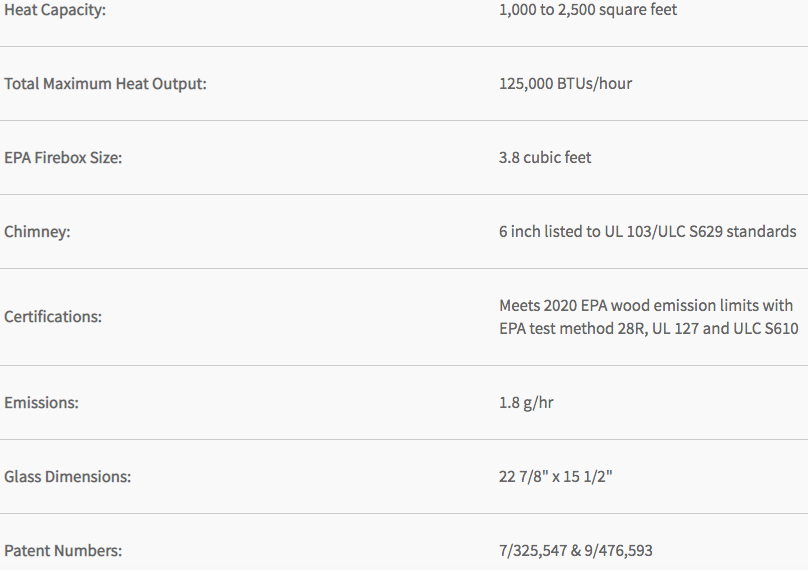Viewport: 808px width, 570px height.
Task: Click the EPA Firebox Size label
Action: [63, 157]
